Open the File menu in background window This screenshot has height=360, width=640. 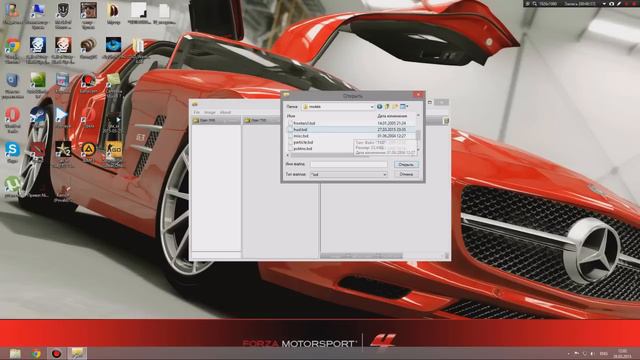[x=196, y=112]
